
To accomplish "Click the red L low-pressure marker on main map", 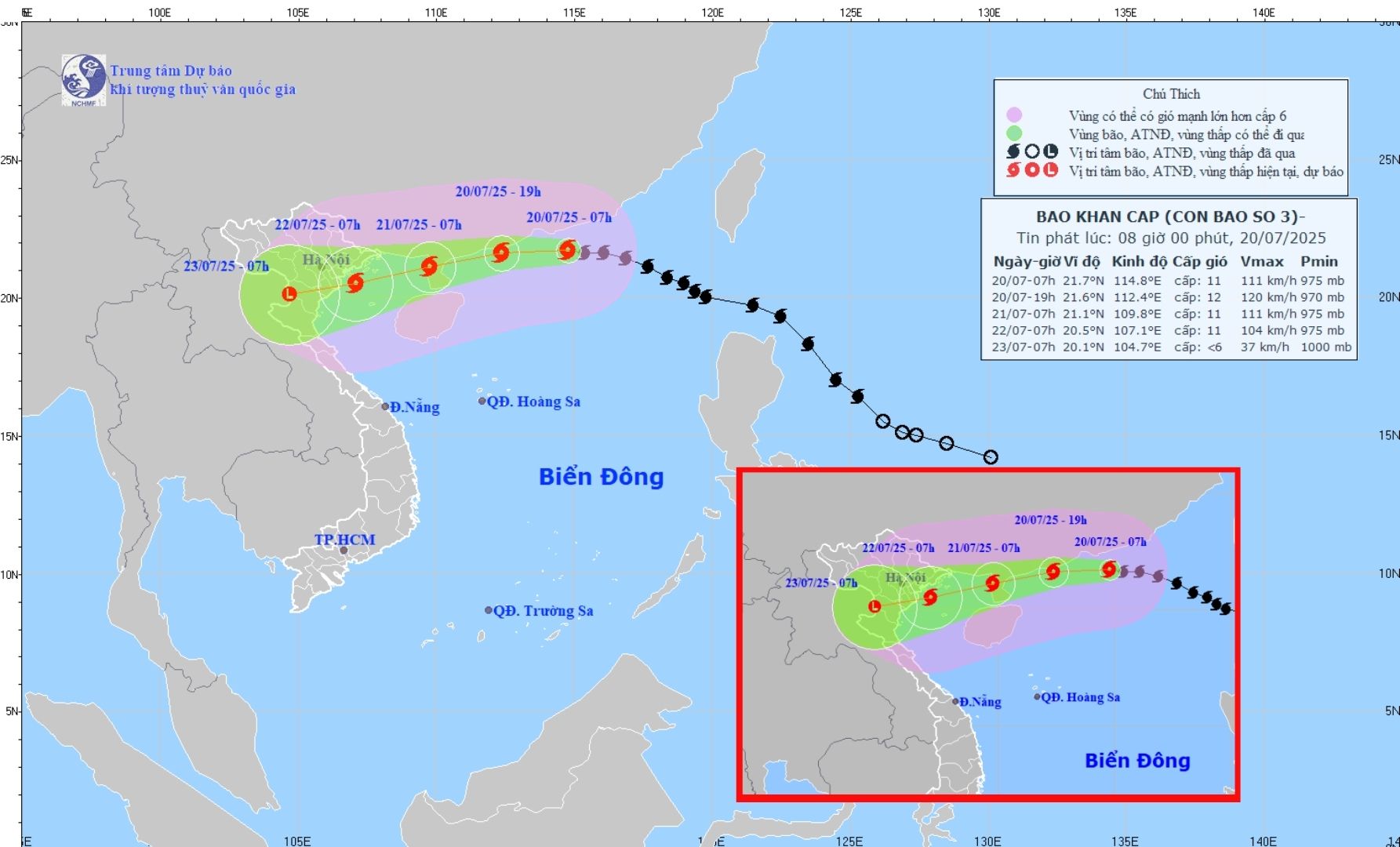I will (289, 294).
